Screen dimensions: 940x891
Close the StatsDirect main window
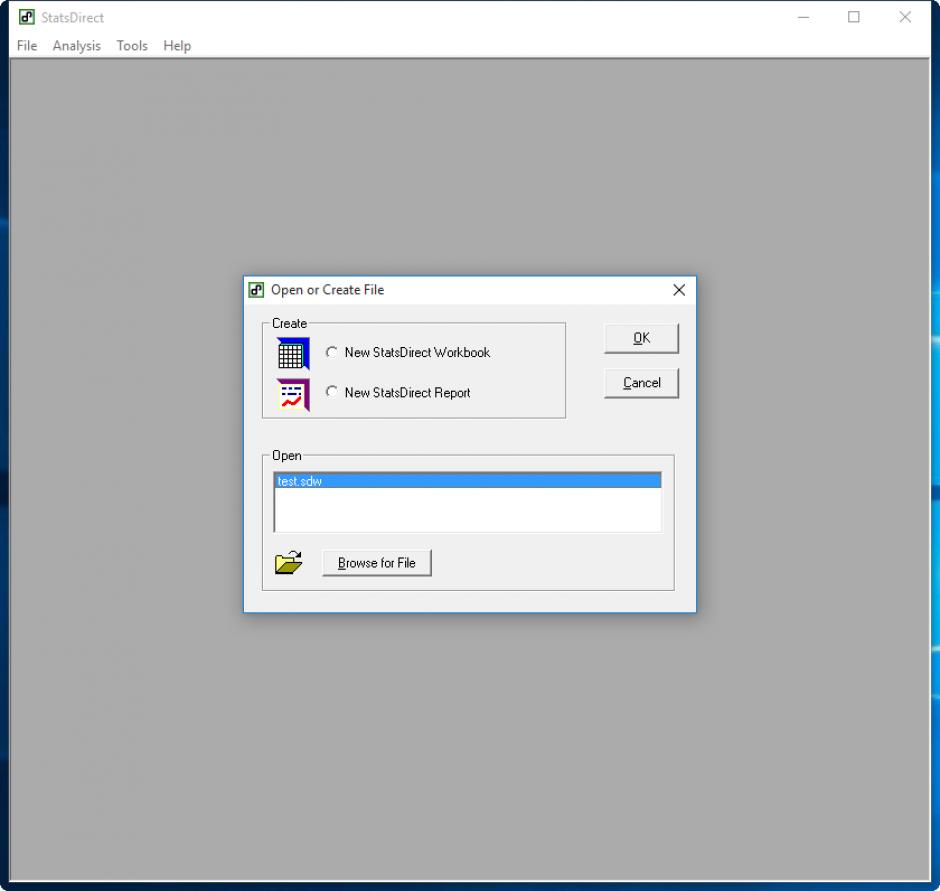point(905,17)
